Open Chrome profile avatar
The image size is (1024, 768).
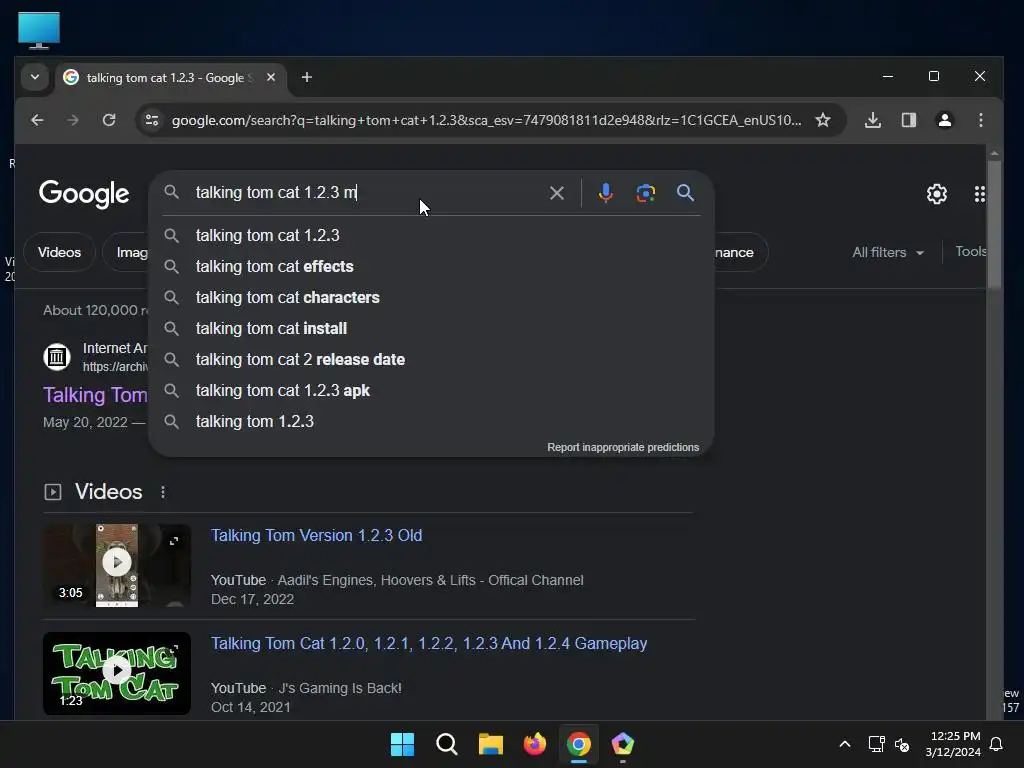[944, 120]
